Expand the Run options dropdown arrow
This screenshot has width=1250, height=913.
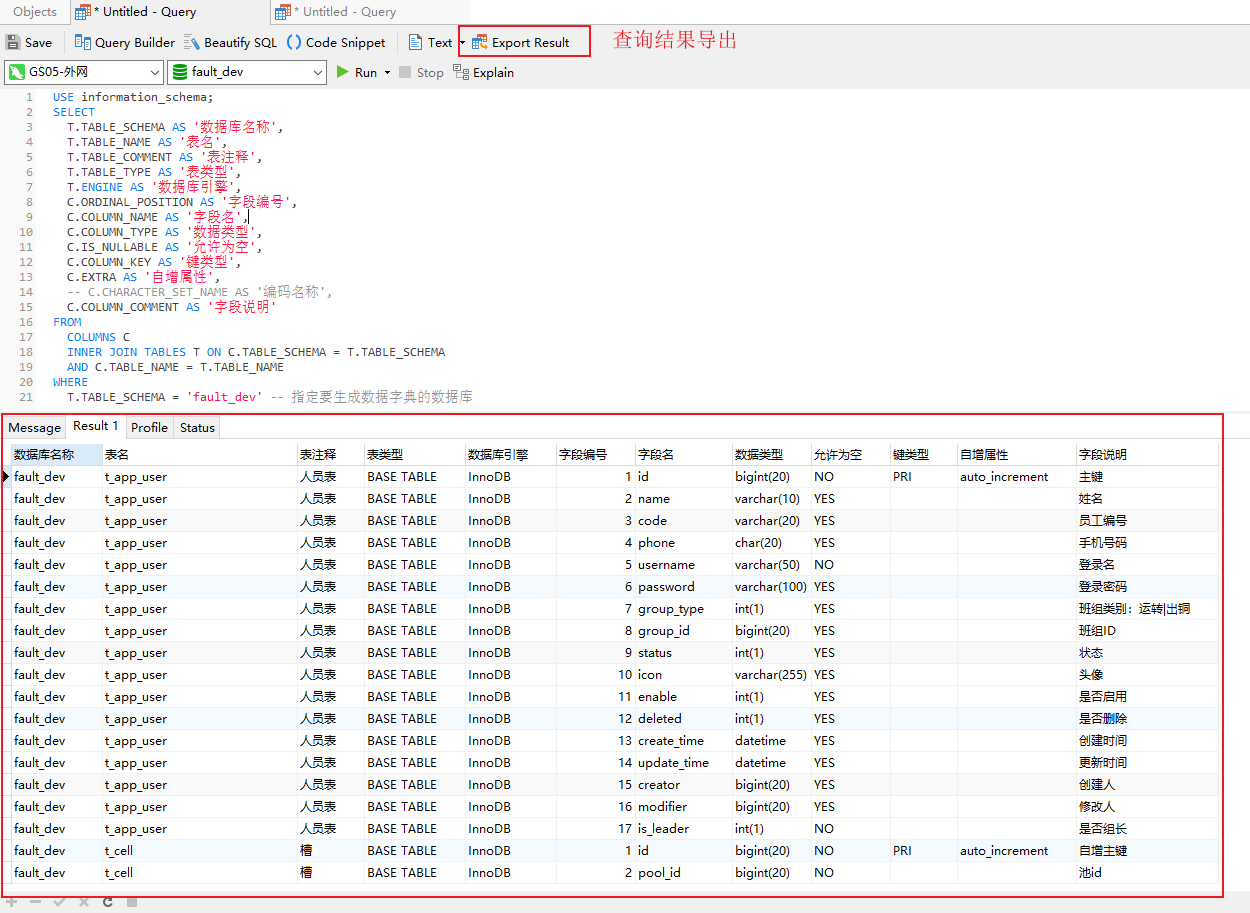(387, 73)
